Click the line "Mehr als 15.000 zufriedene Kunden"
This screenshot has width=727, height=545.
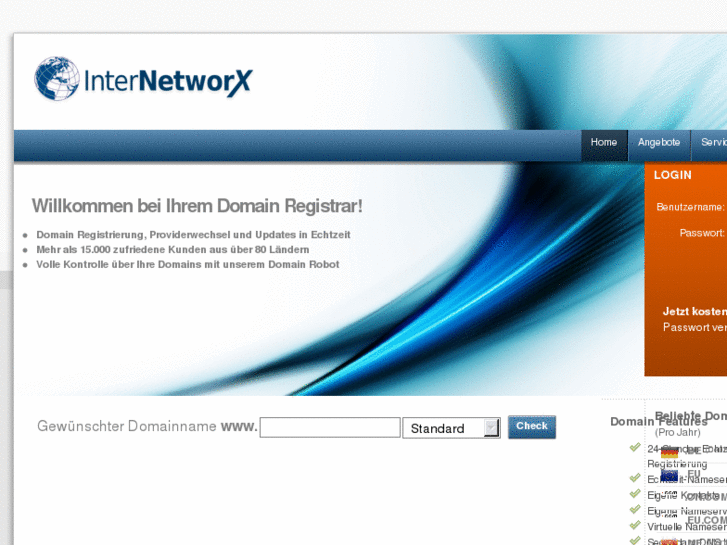pyautogui.click(x=172, y=250)
